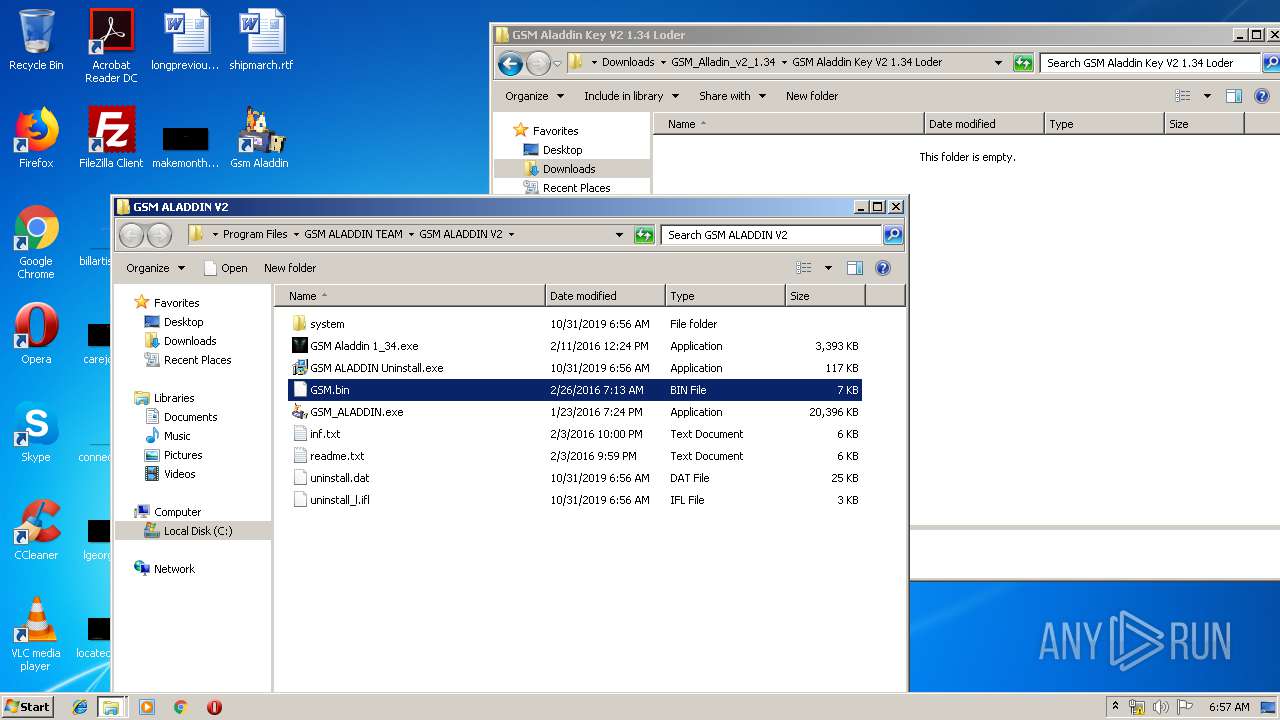Launch FileZilla Client from the desktop
Screen dimensions: 1280x720
[111, 138]
